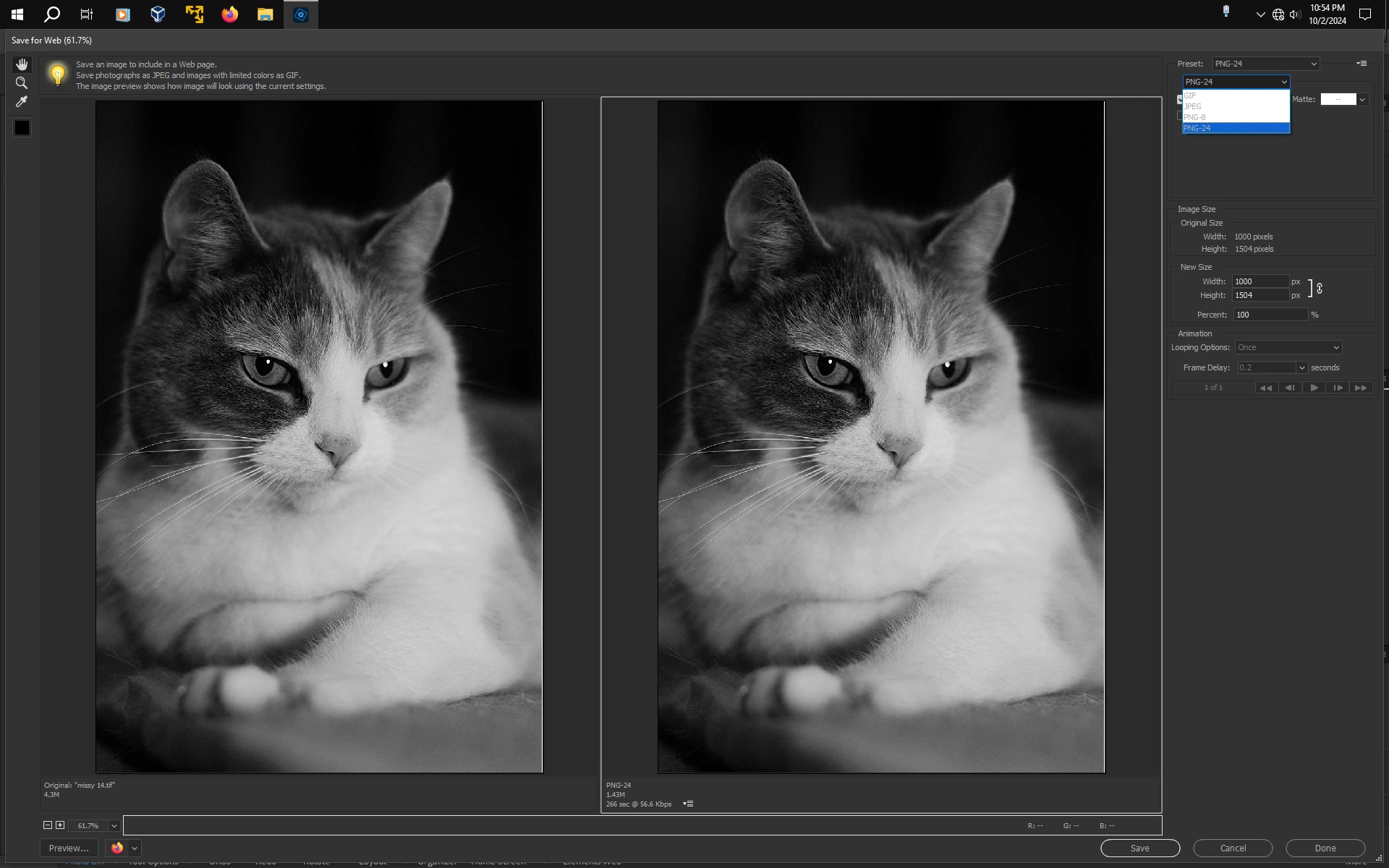Open the preview download-speed menu icon
Image resolution: width=1389 pixels, height=868 pixels.
pyautogui.click(x=688, y=804)
